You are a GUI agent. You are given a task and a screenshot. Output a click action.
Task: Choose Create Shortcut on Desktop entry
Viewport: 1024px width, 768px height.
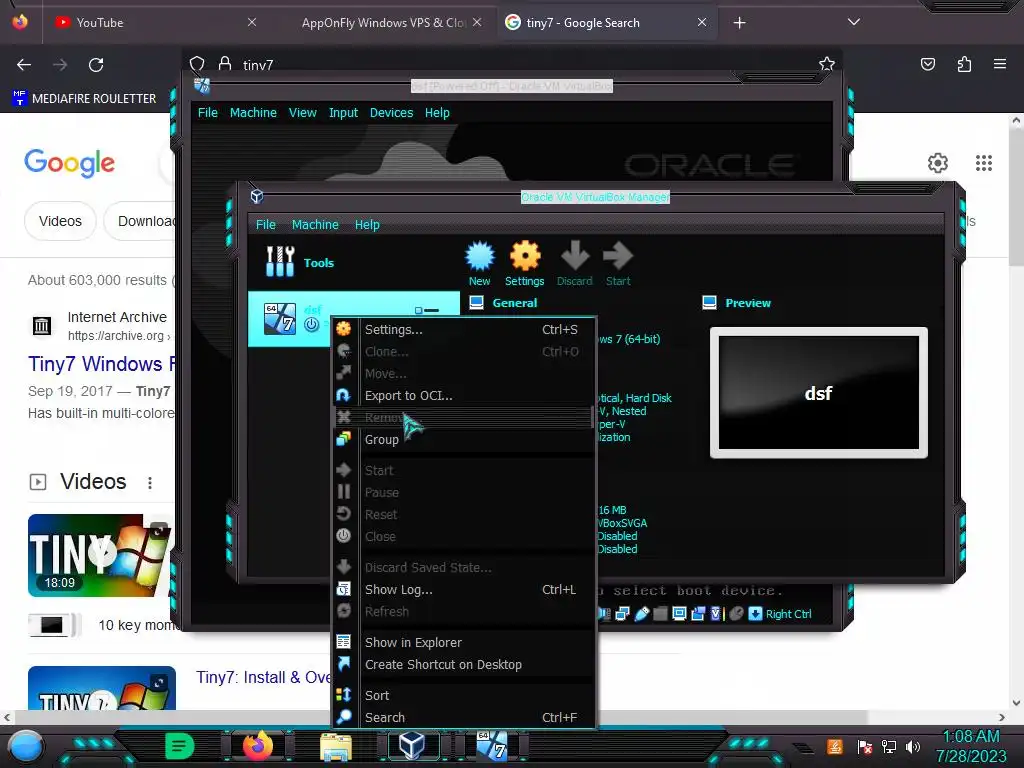464,665
